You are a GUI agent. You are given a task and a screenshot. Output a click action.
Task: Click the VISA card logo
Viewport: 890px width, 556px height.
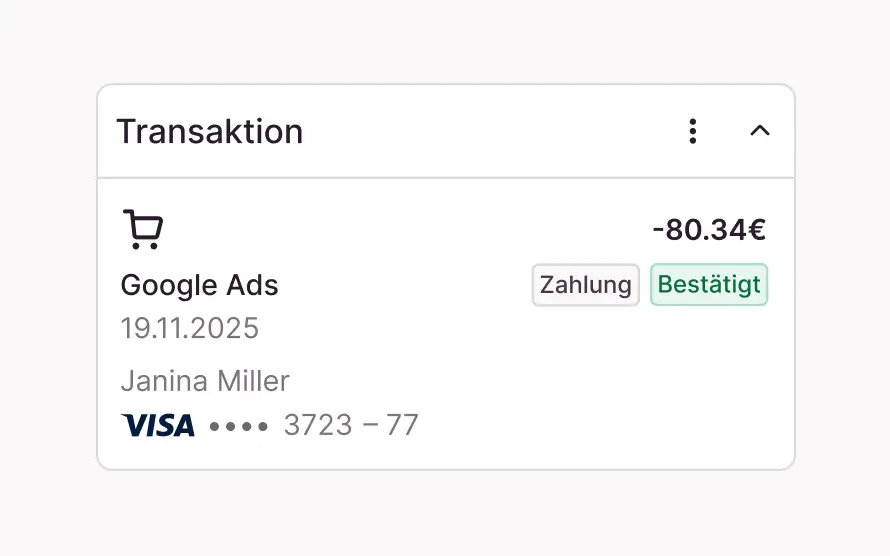click(158, 425)
